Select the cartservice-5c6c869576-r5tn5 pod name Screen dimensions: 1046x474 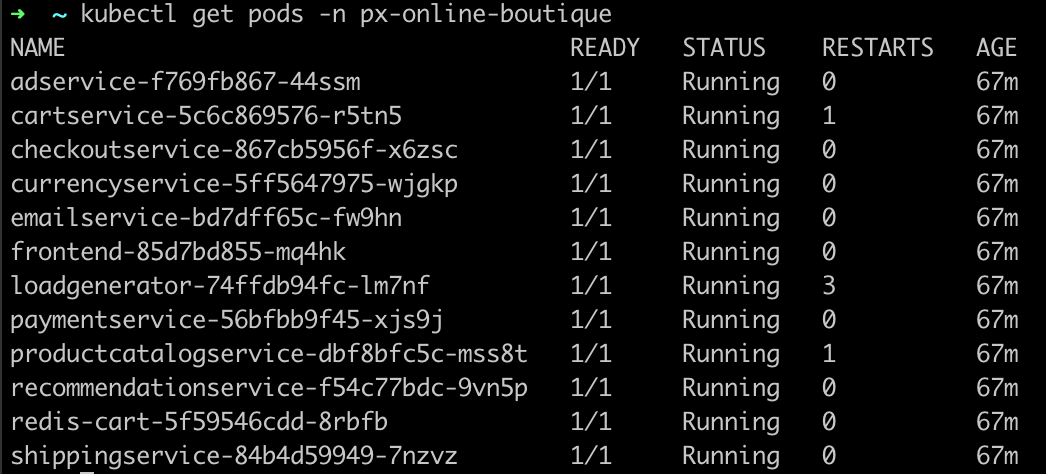[x=207, y=116]
